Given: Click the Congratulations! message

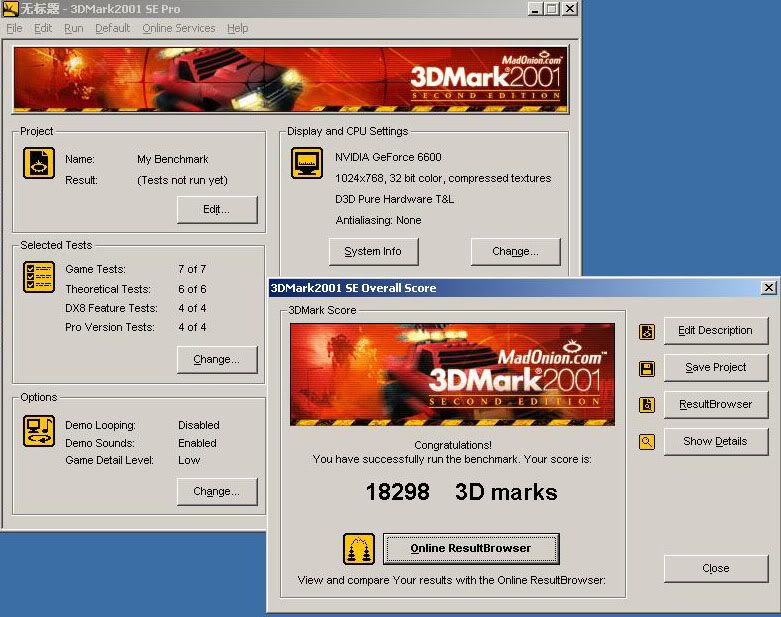Looking at the screenshot, I should click(x=453, y=445).
